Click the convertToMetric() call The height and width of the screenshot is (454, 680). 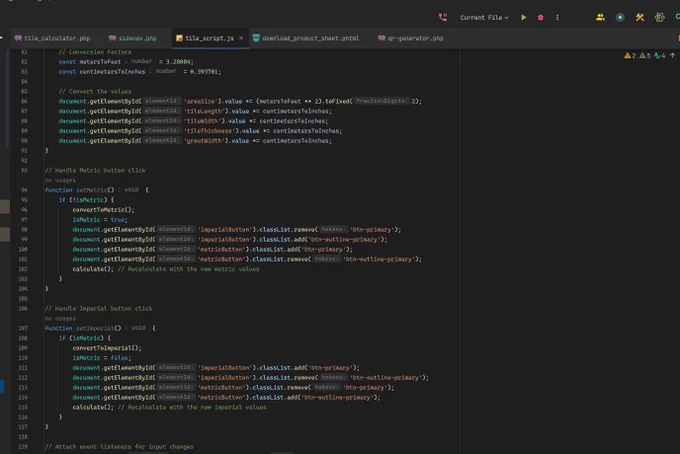(x=103, y=210)
